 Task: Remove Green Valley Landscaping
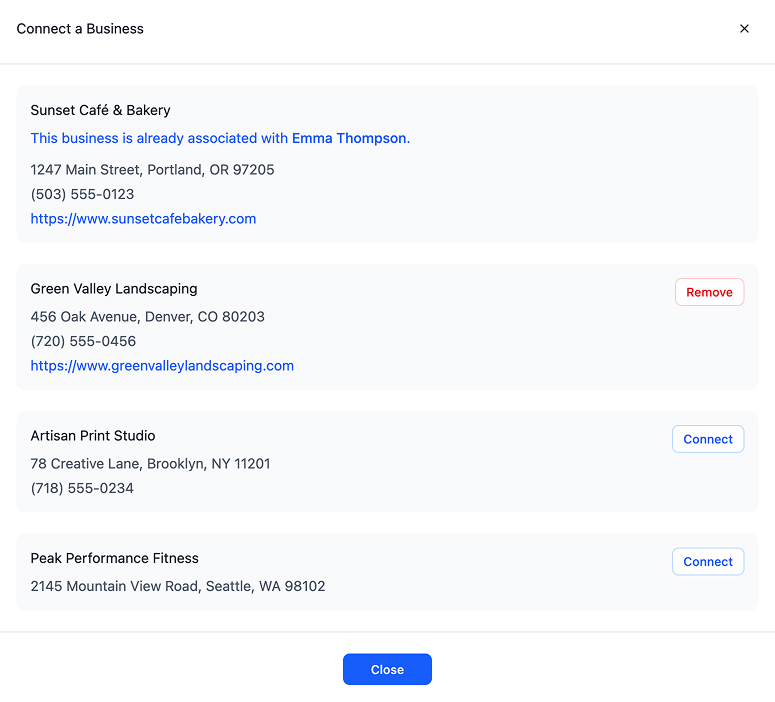[709, 292]
